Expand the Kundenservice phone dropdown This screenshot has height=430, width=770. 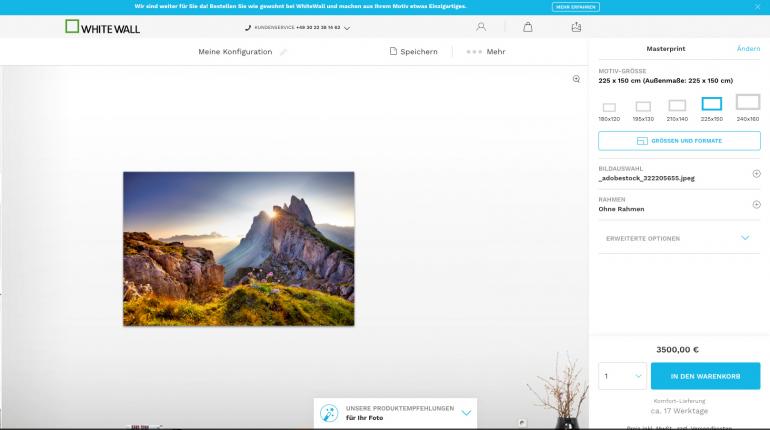[347, 28]
